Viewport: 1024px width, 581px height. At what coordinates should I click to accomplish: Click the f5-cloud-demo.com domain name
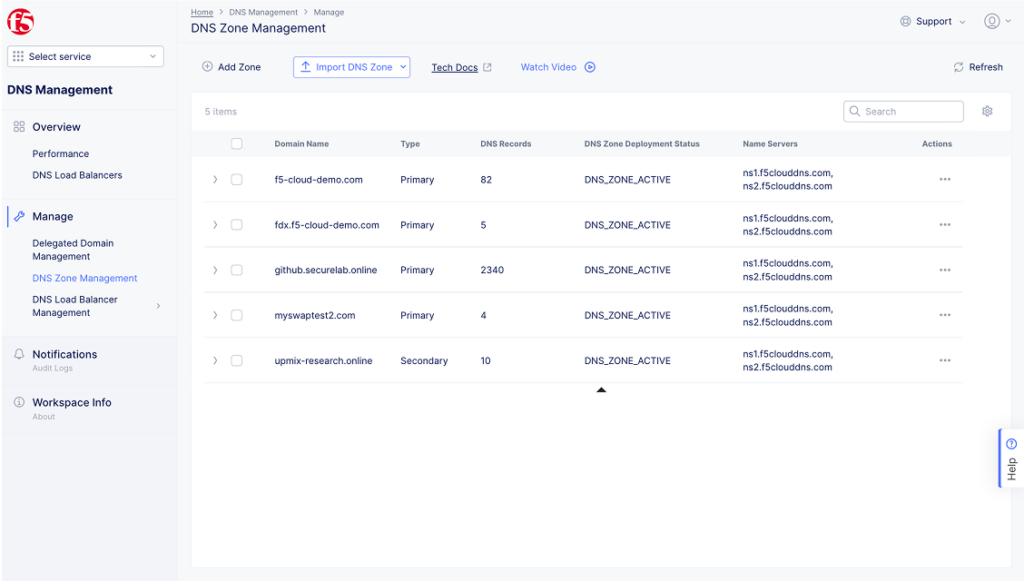[x=318, y=180]
